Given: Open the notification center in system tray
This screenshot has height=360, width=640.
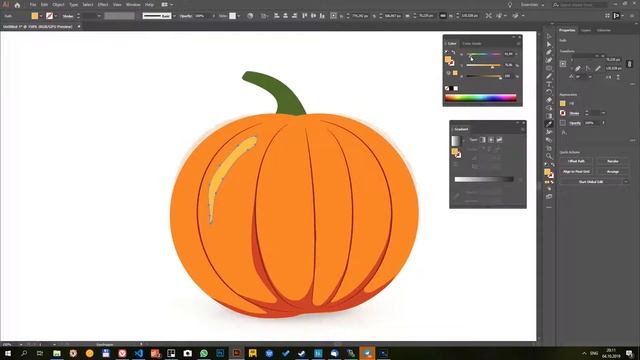Looking at the screenshot, I should tap(630, 353).
